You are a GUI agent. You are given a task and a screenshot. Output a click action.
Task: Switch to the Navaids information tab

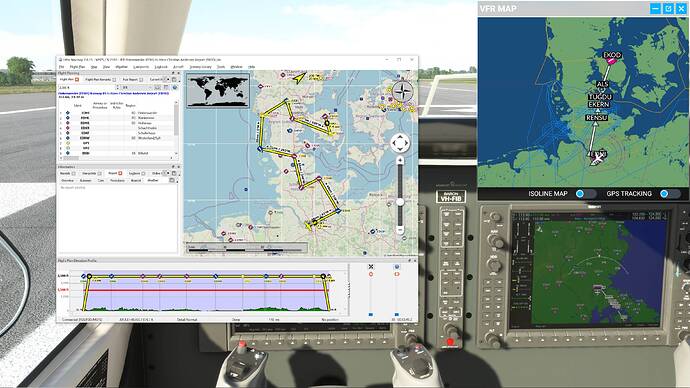pos(65,173)
